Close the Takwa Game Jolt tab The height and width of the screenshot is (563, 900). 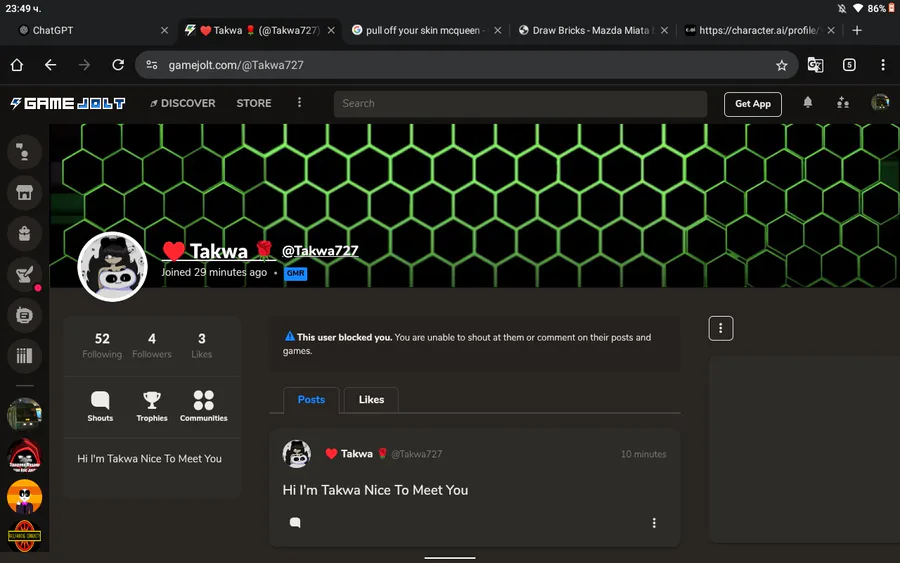pyautogui.click(x=331, y=30)
